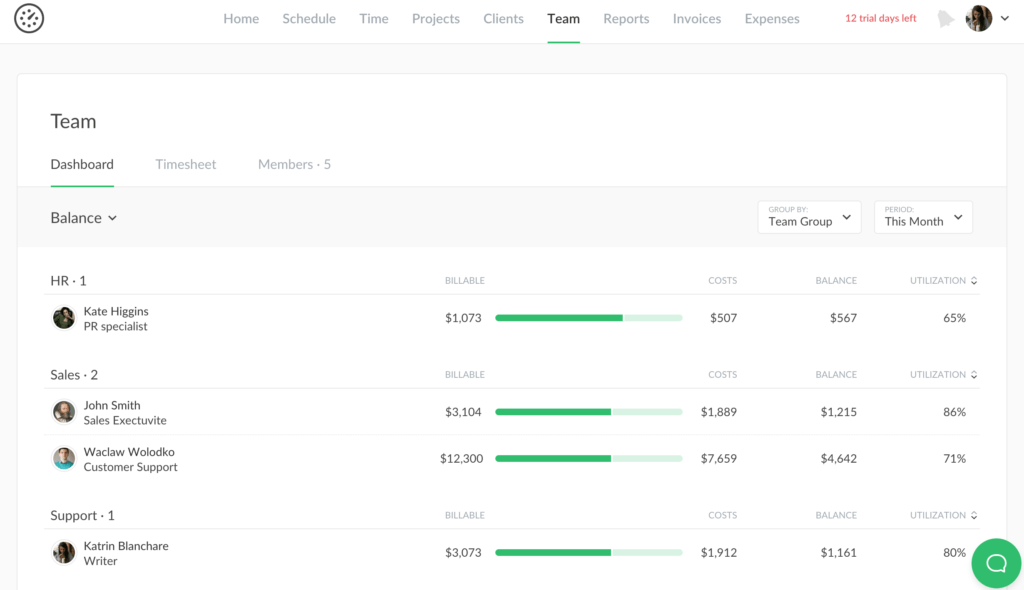Open the Group By Team Group dropdown

point(809,217)
